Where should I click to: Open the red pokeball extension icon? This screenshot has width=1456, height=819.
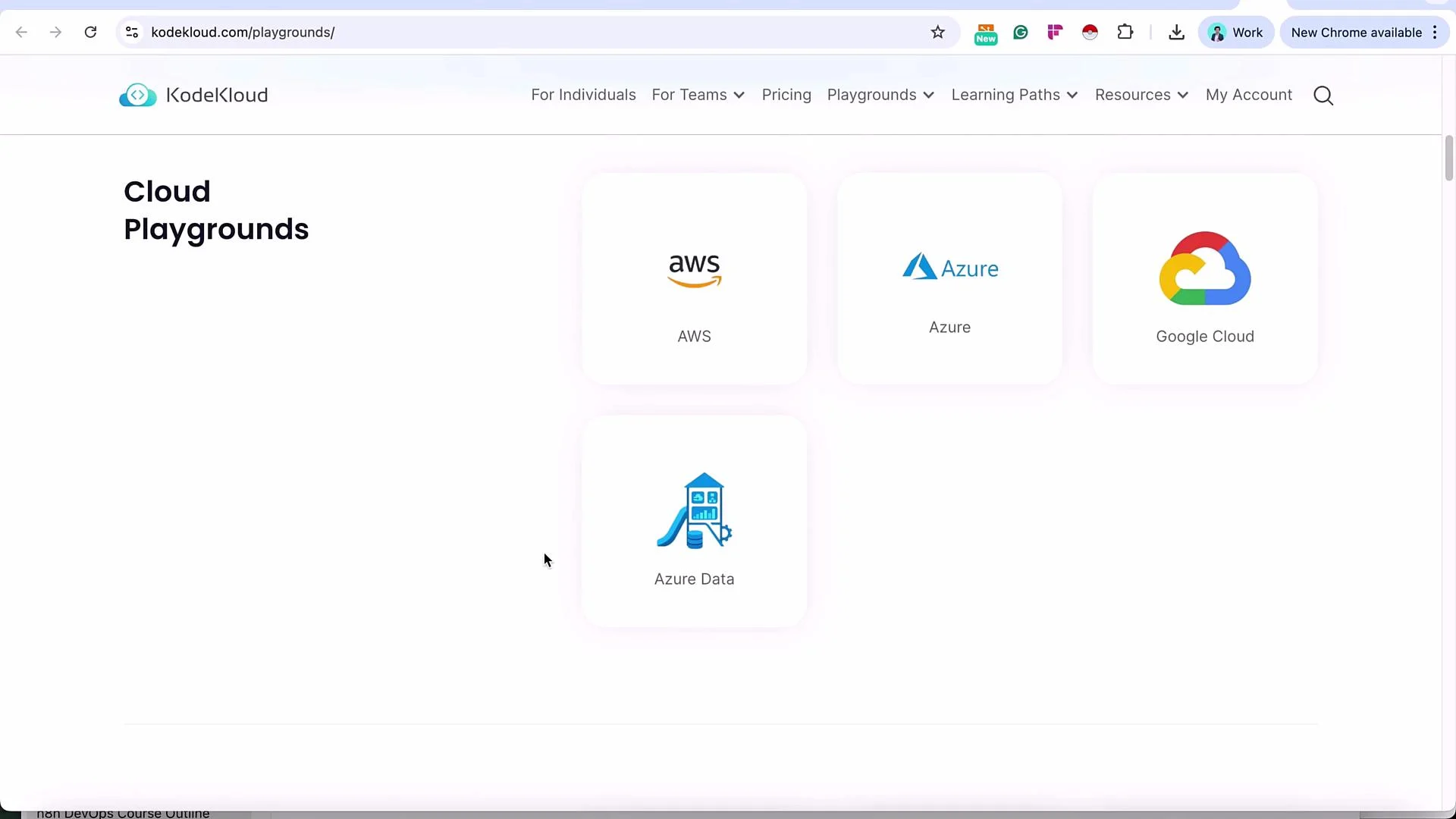pyautogui.click(x=1090, y=32)
